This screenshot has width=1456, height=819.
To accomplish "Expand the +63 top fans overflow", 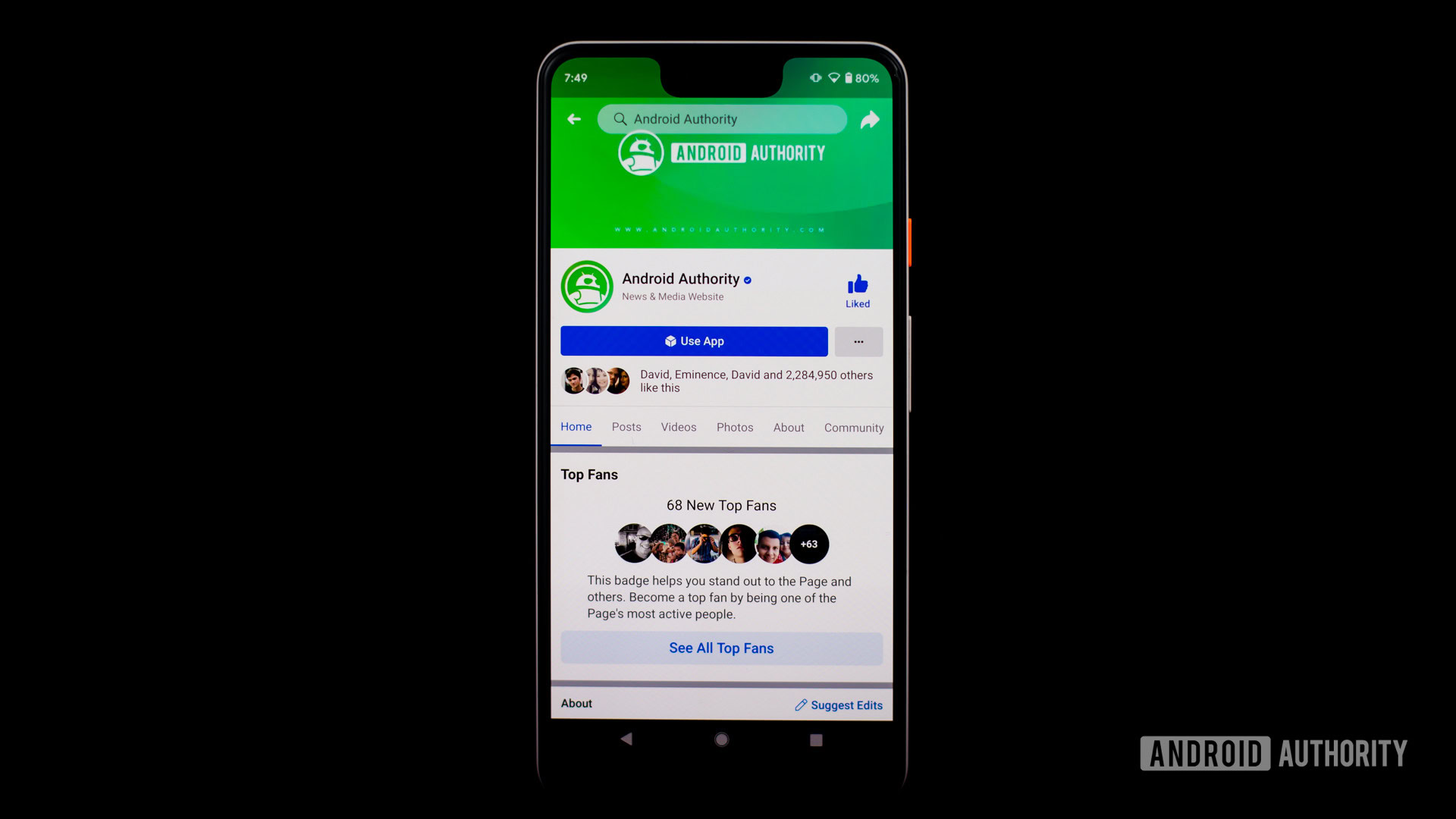I will click(x=809, y=544).
